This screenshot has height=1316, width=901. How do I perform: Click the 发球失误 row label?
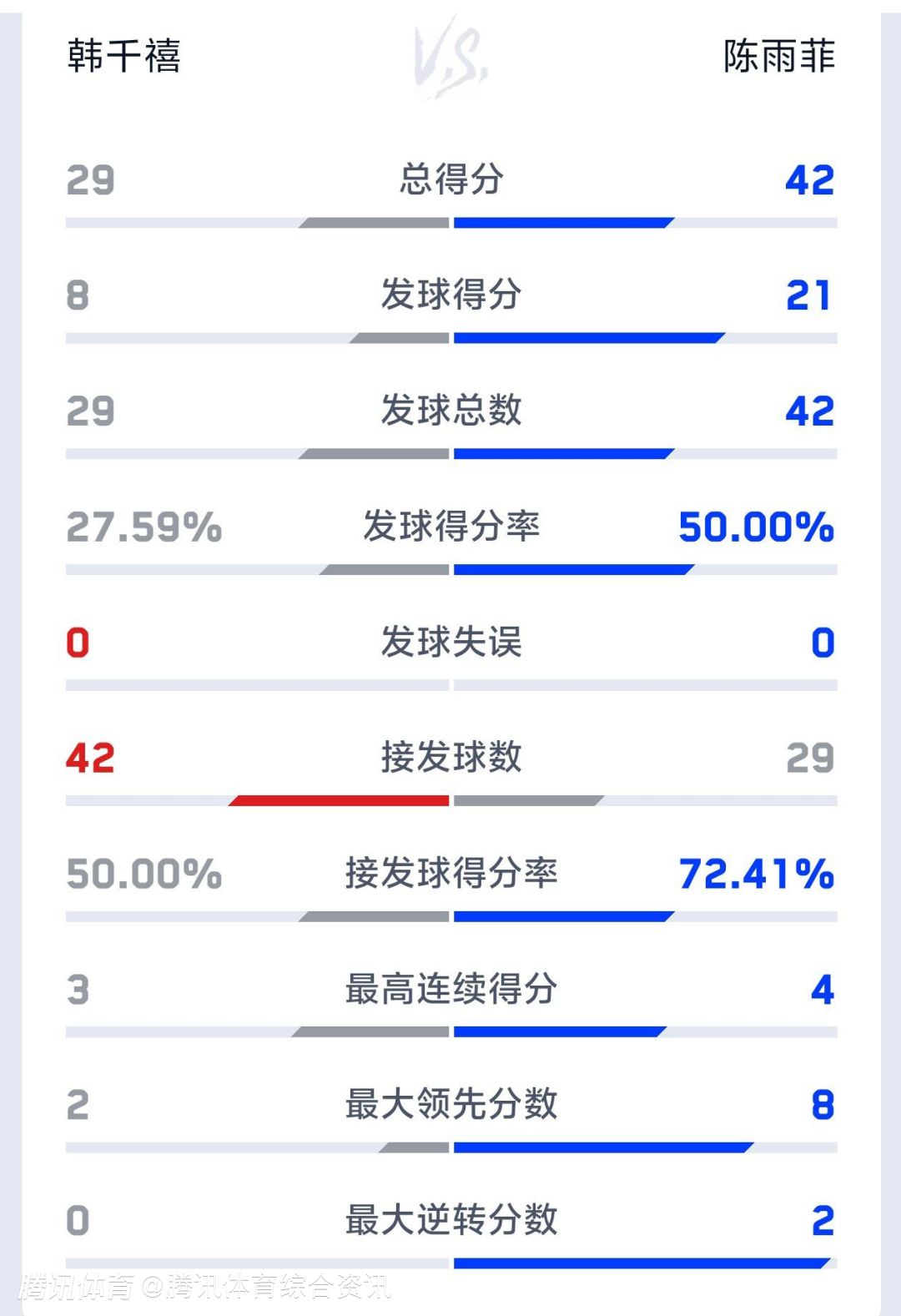[451, 642]
